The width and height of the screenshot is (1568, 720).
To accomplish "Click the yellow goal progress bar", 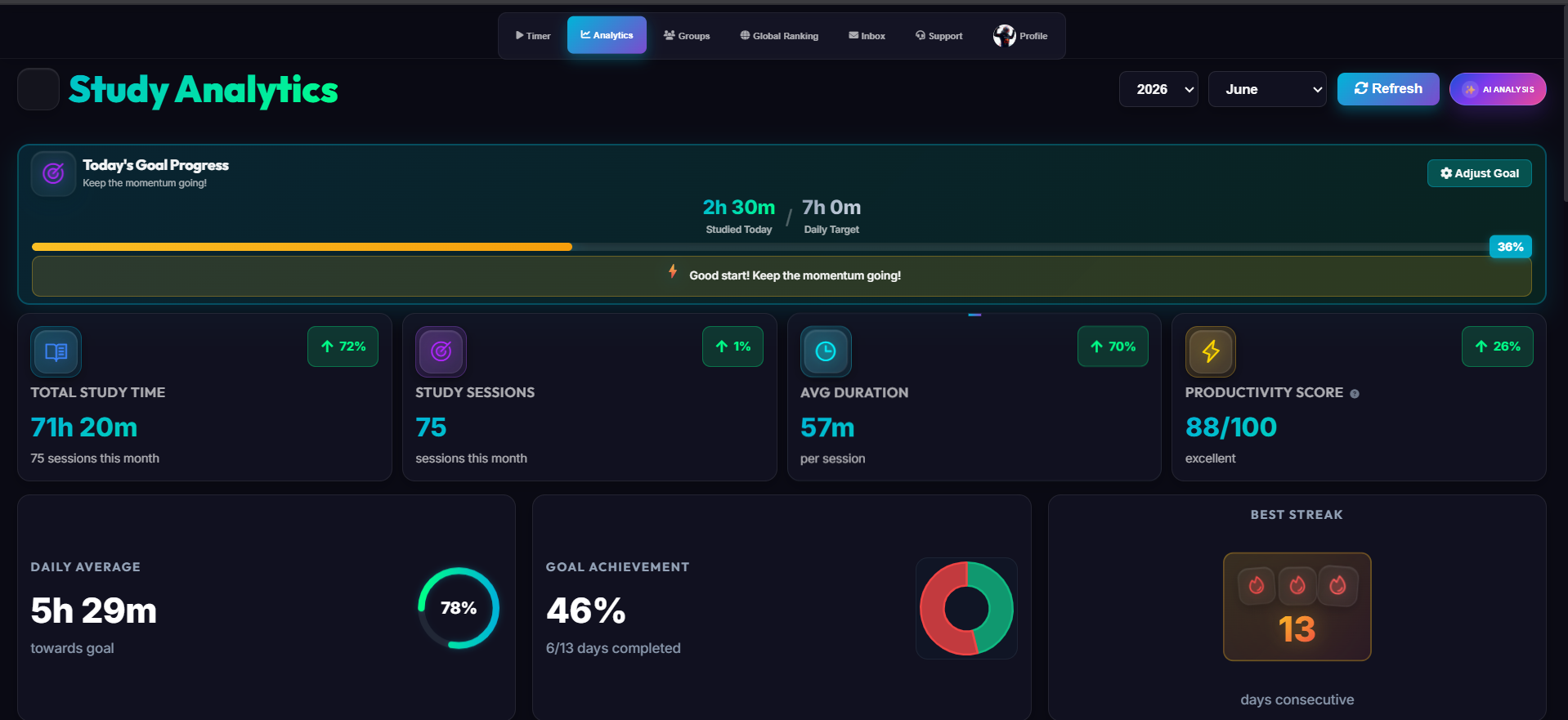I will (x=302, y=247).
